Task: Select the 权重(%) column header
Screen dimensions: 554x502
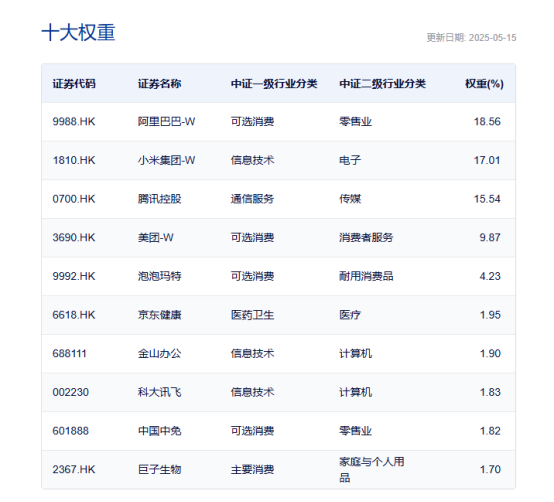Action: 484,84
